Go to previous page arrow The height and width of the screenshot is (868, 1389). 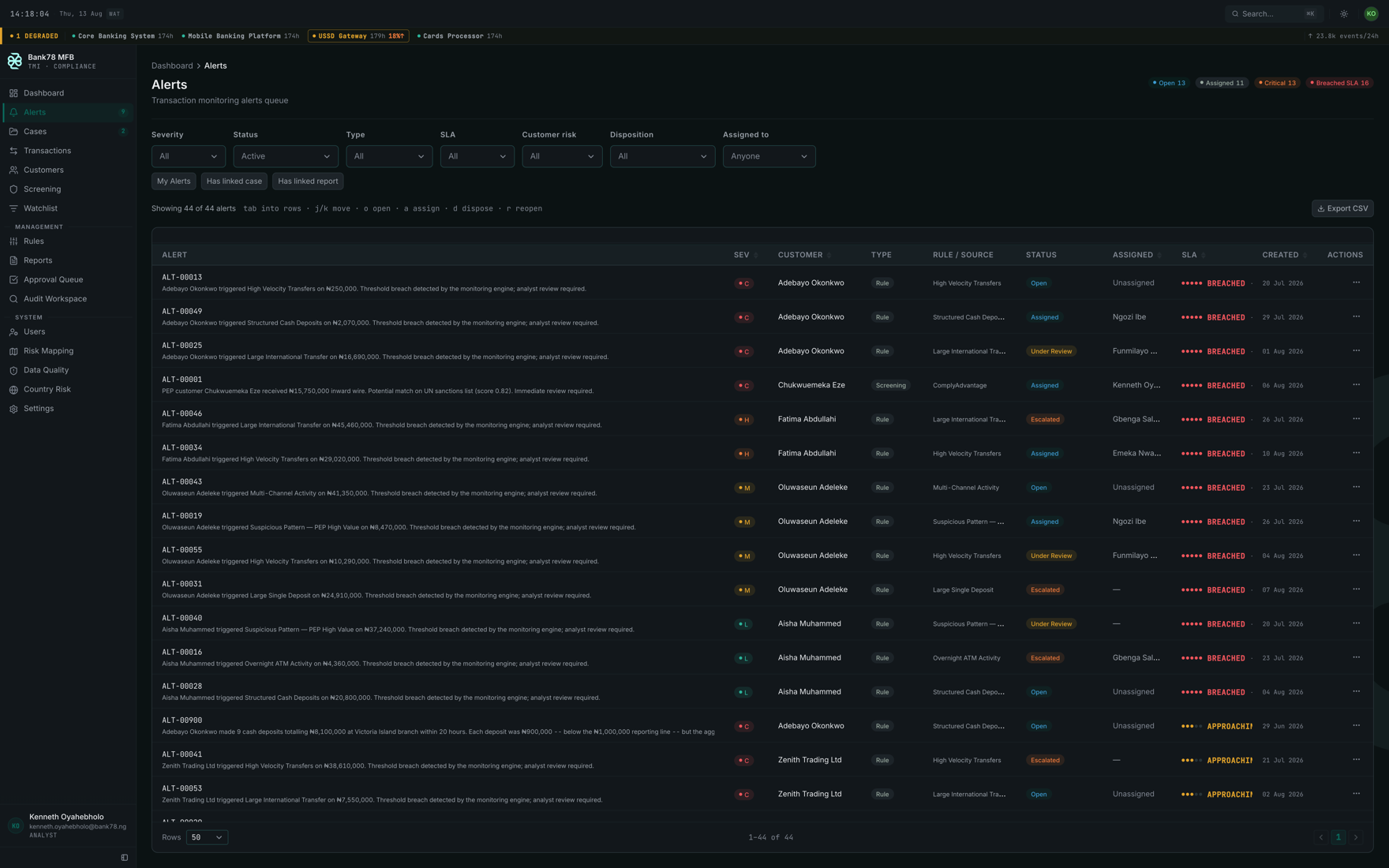(x=1320, y=837)
